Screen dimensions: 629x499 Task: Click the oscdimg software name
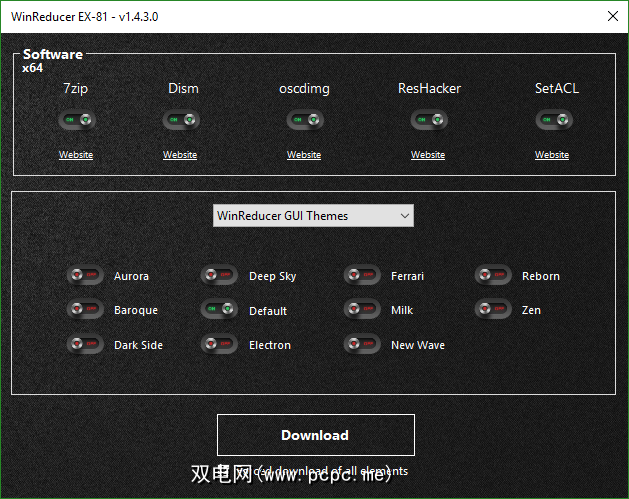pyautogui.click(x=304, y=89)
